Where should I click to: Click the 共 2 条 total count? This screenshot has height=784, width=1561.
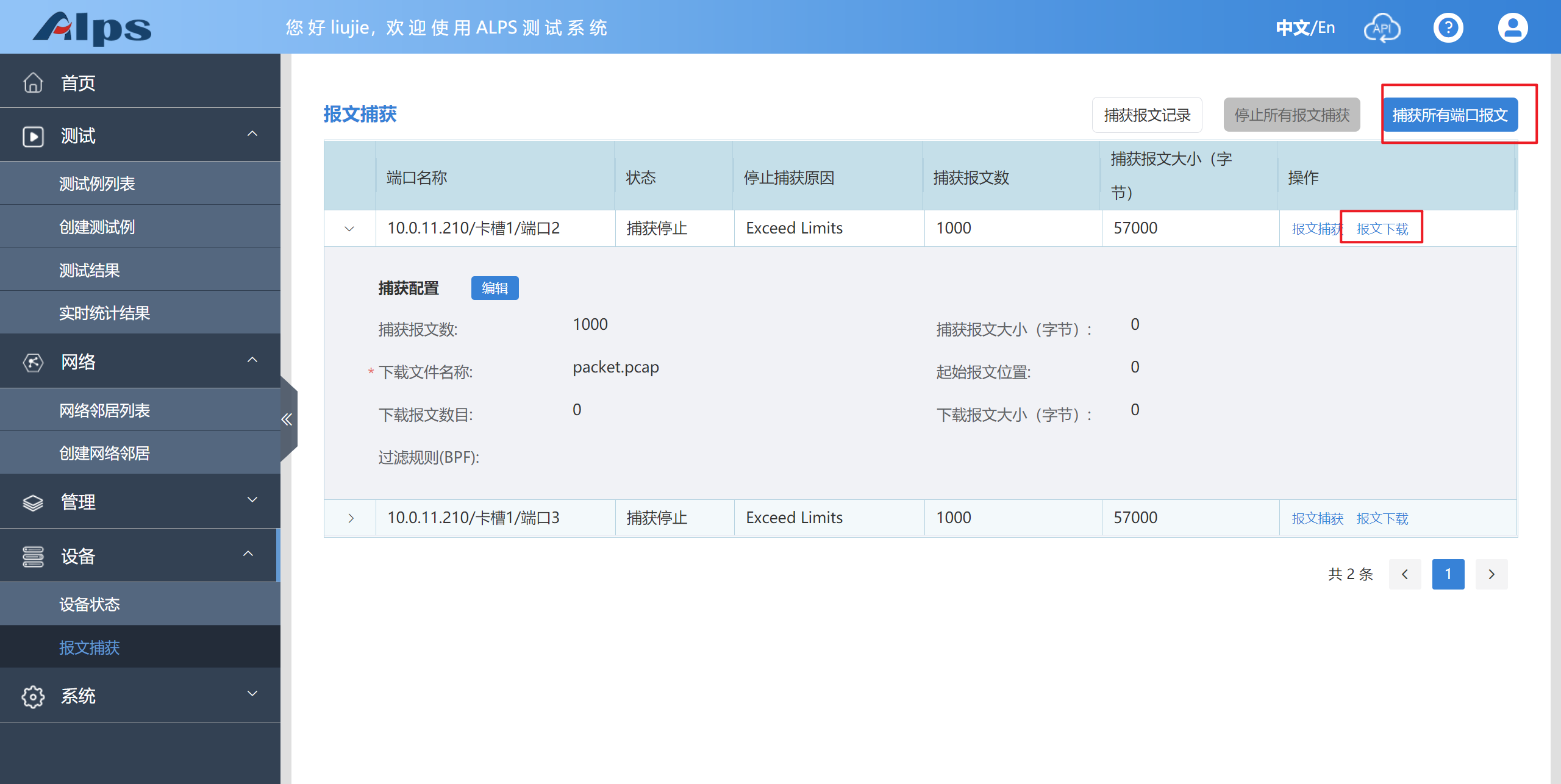(x=1350, y=574)
